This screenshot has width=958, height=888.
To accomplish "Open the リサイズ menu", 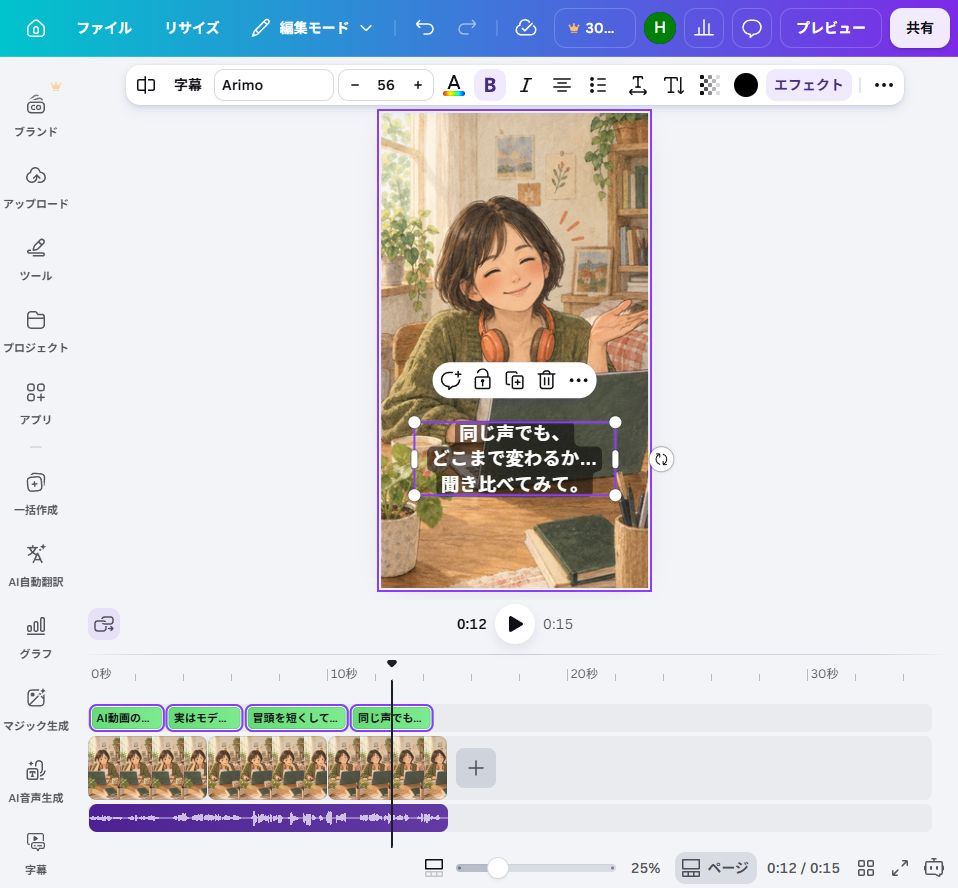I will (192, 28).
